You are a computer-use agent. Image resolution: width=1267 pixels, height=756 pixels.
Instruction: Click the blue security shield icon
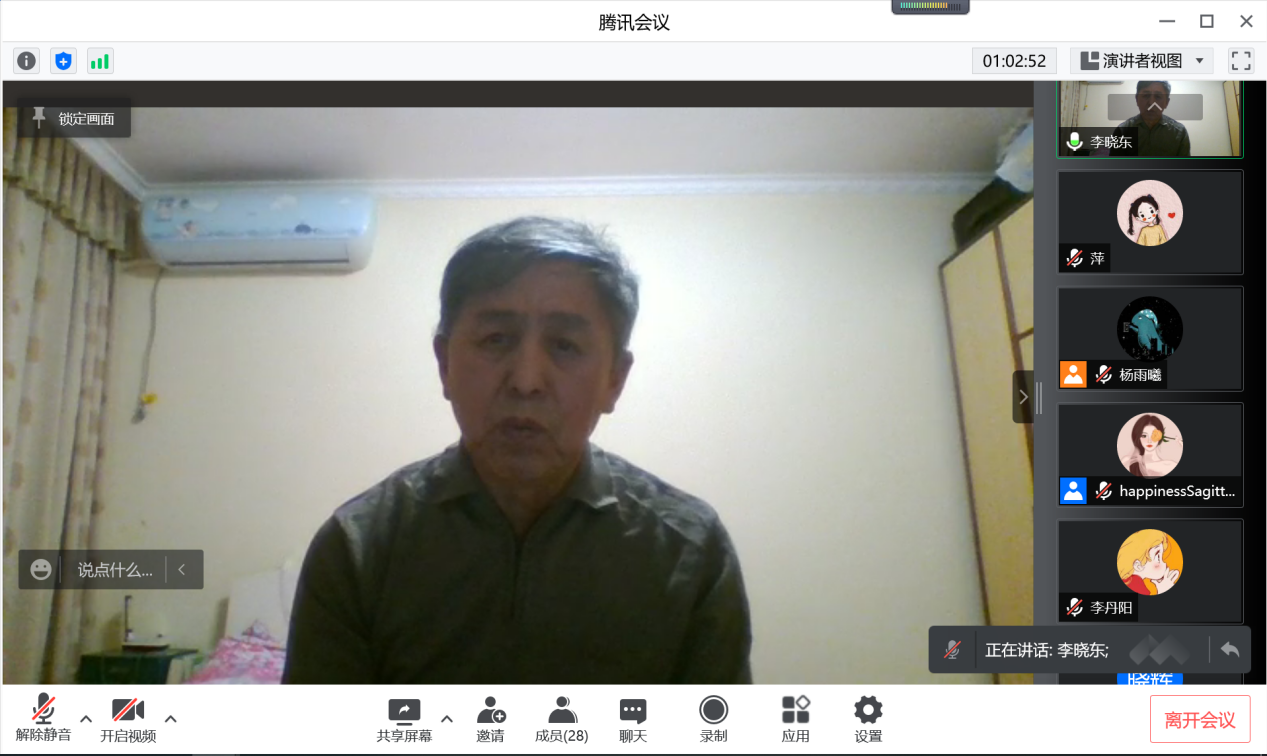(x=63, y=61)
